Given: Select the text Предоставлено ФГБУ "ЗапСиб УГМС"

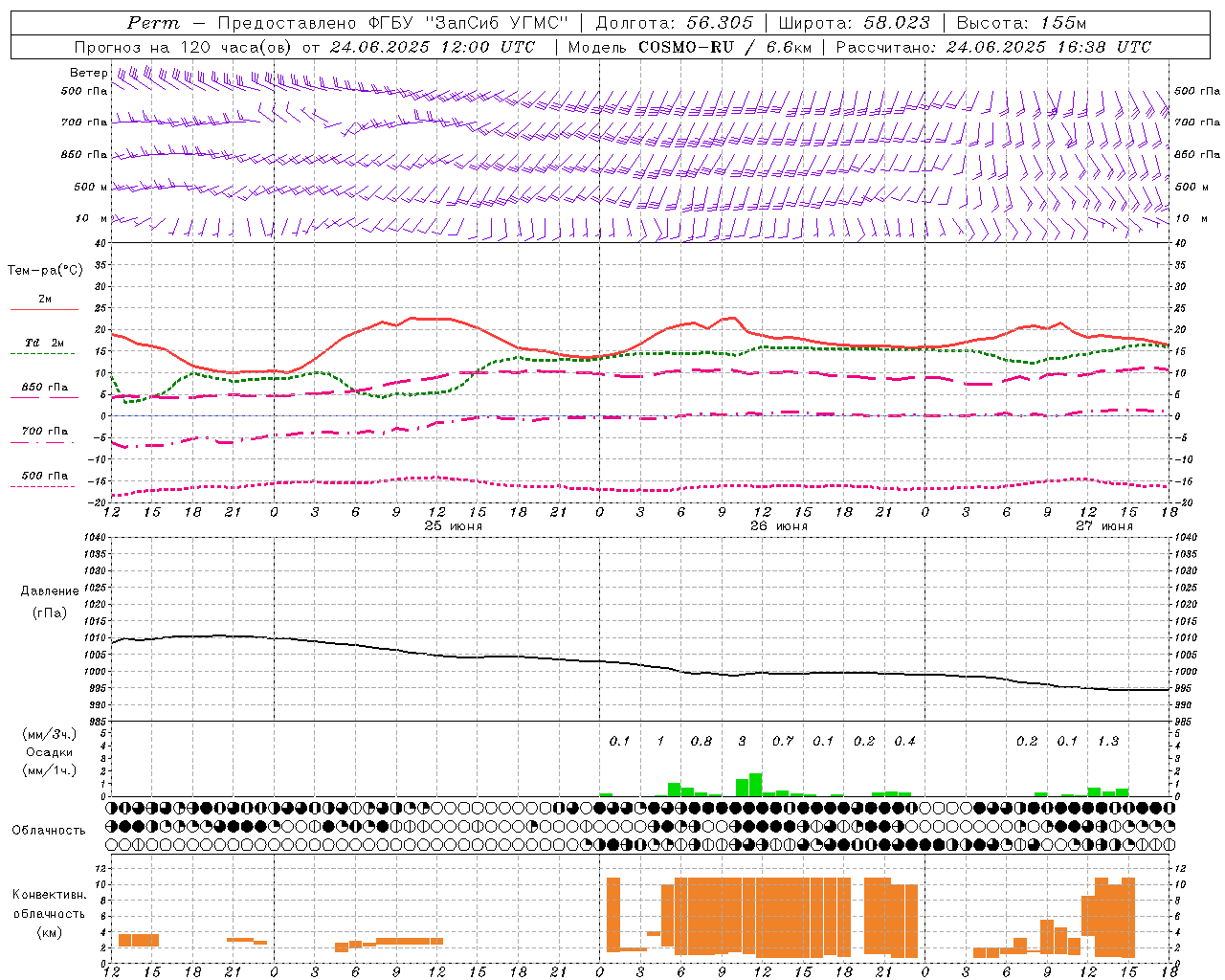Looking at the screenshot, I should (393, 23).
